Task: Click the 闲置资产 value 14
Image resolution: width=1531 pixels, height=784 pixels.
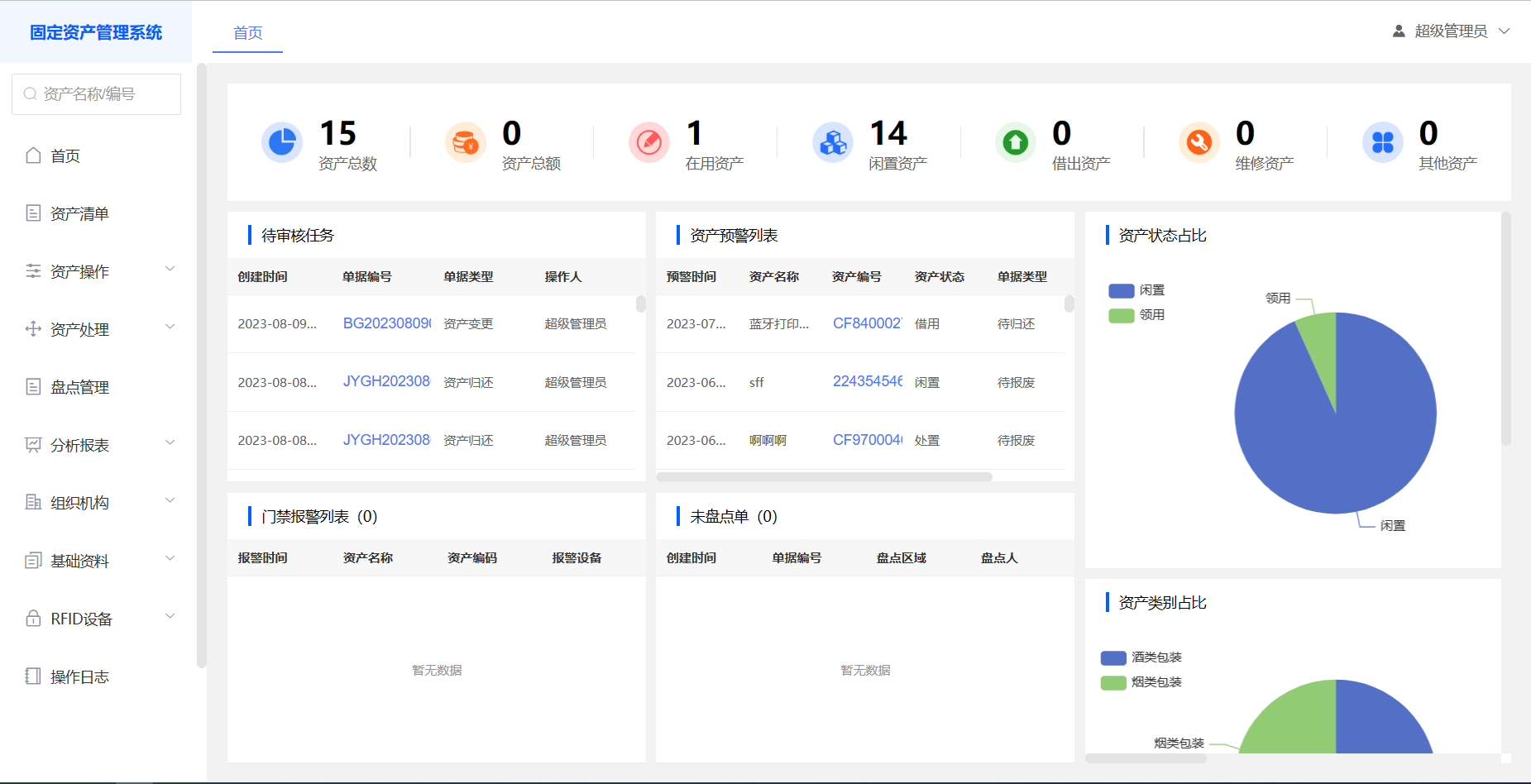Action: 889,133
